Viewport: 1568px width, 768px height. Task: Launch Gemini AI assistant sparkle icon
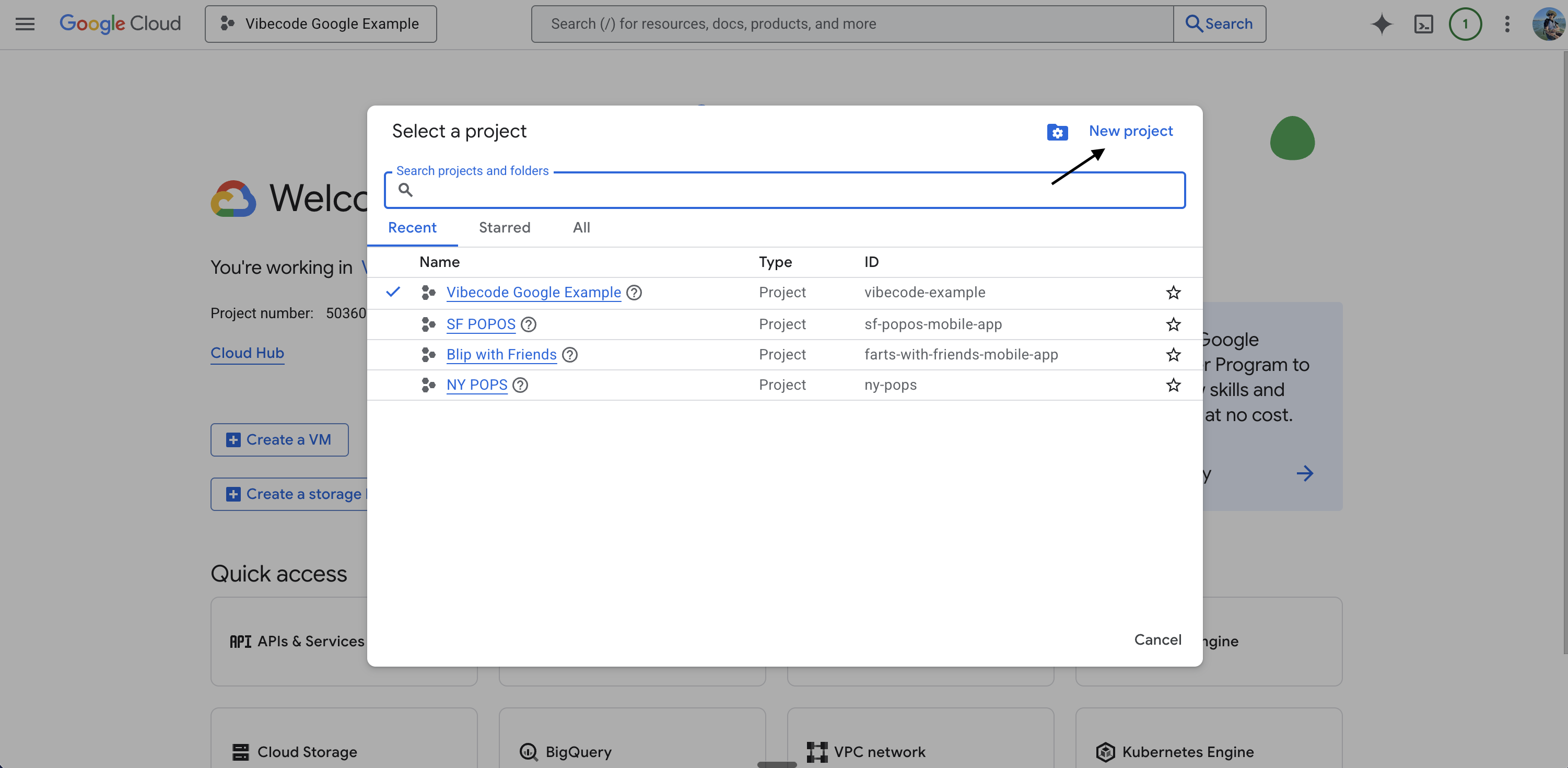[x=1382, y=24]
